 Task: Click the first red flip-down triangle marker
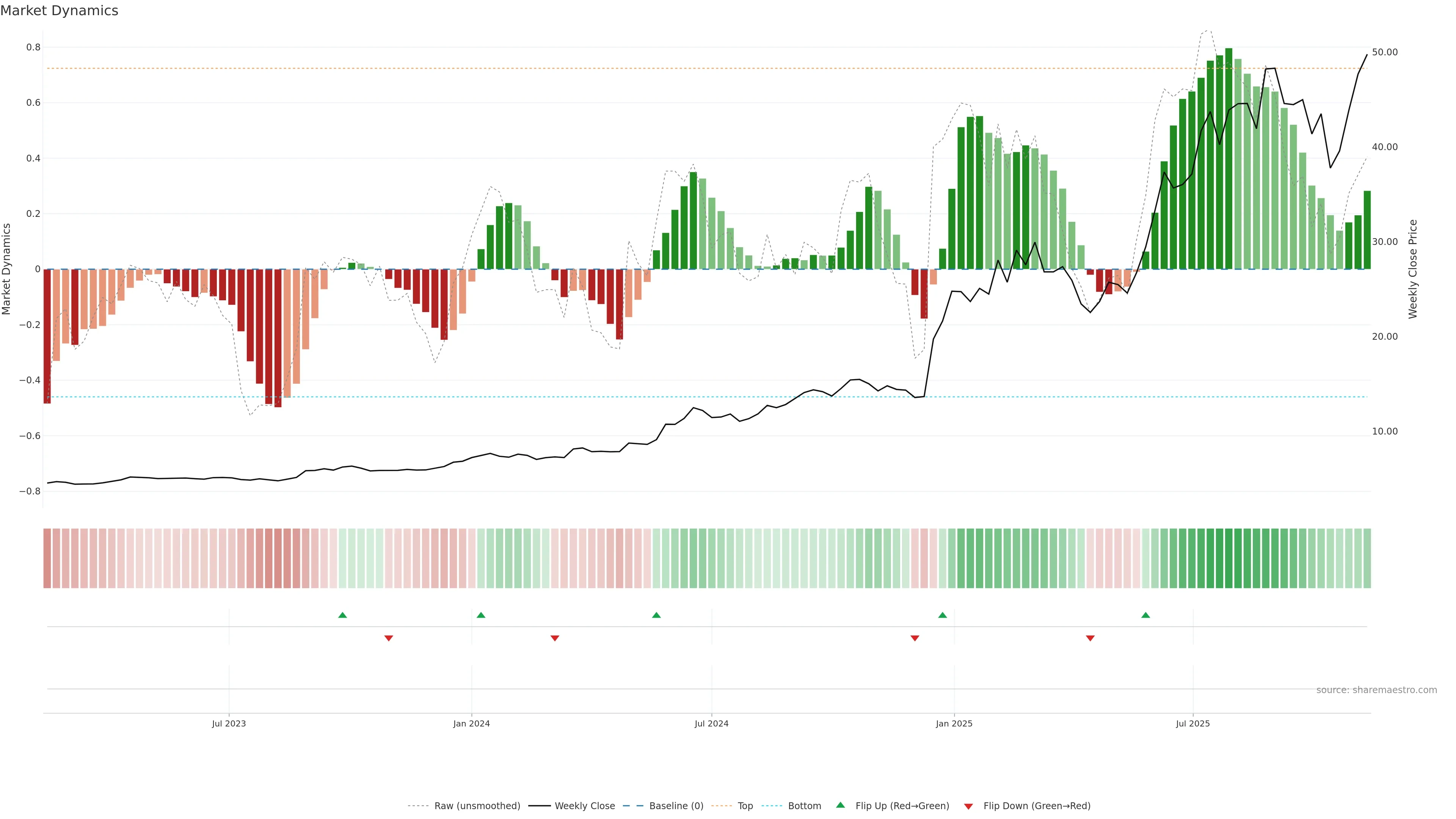point(388,638)
